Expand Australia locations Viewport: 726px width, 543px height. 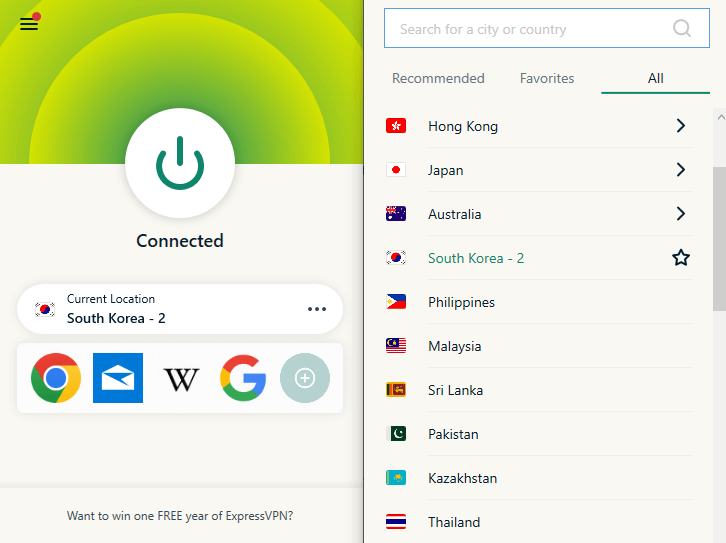pyautogui.click(x=680, y=213)
